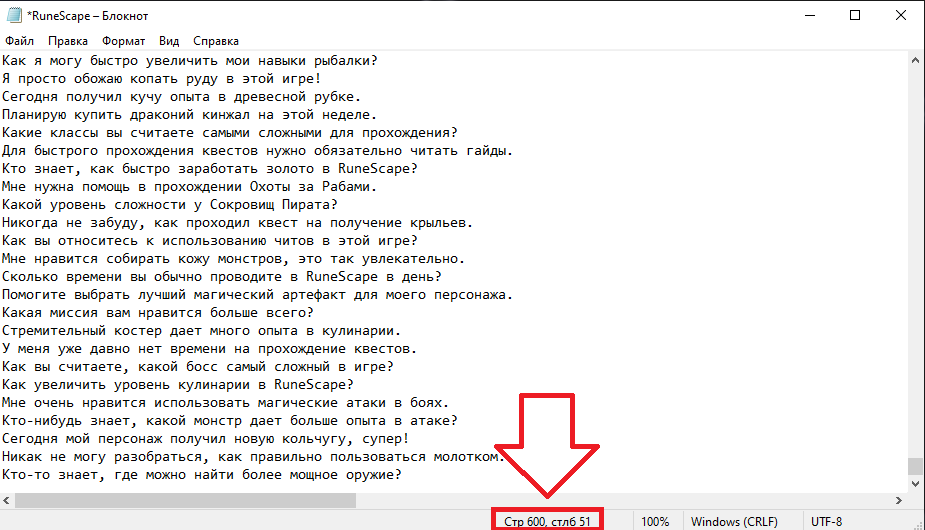Click line 'Какие классы вы считаете'
This screenshot has width=925, height=530.
230,133
